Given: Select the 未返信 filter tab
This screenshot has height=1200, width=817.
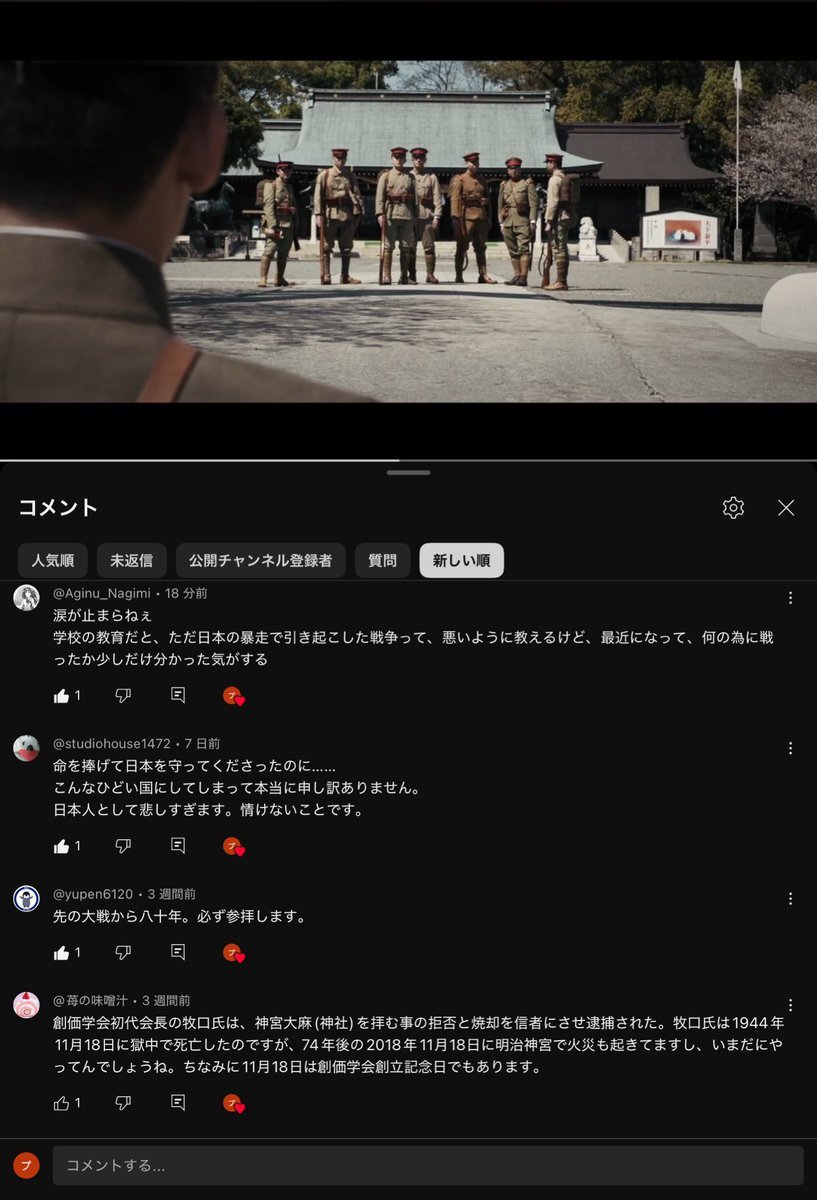Looking at the screenshot, I should [x=131, y=560].
